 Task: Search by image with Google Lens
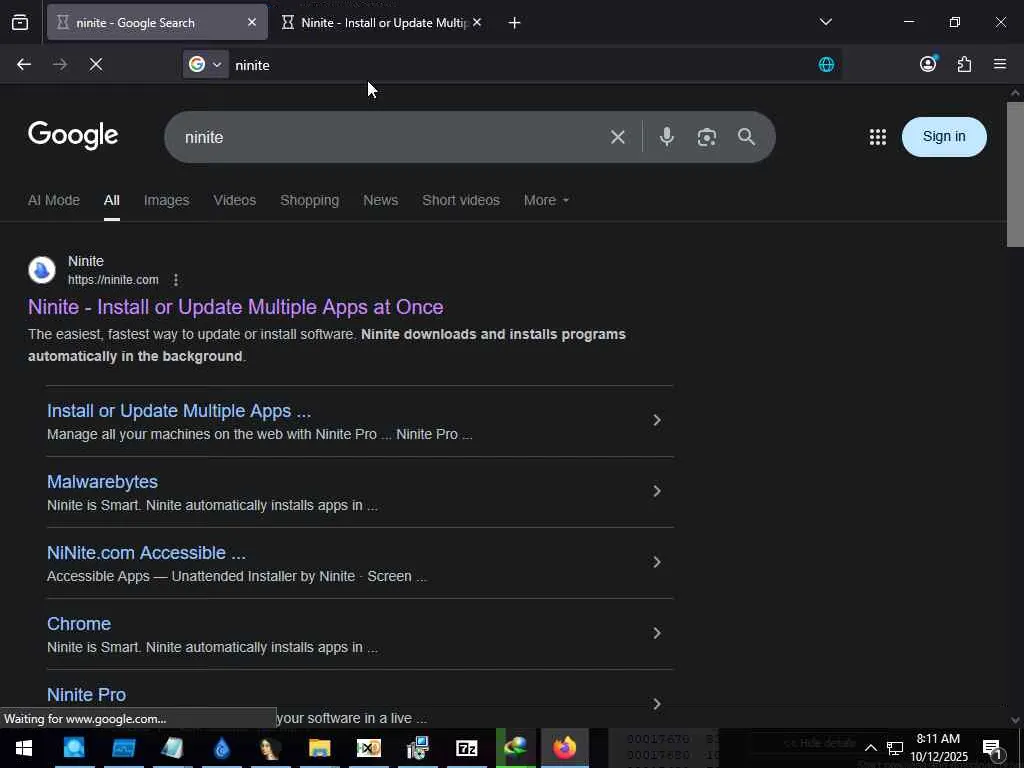(707, 137)
